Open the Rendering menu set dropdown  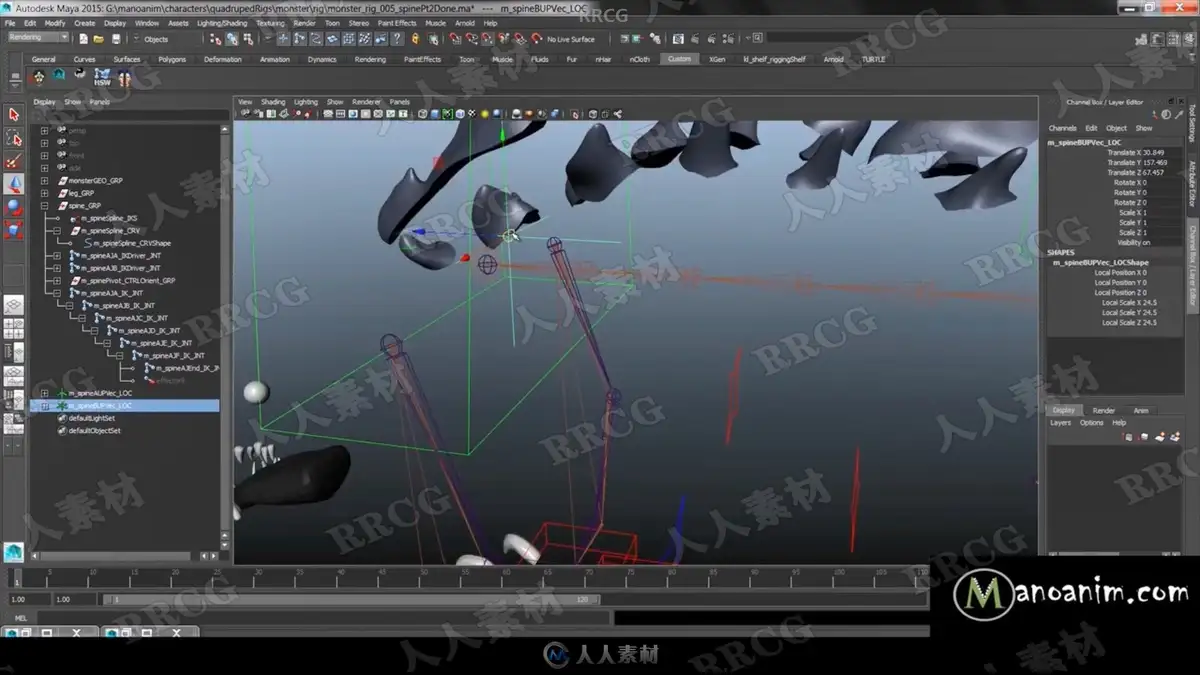pos(38,38)
